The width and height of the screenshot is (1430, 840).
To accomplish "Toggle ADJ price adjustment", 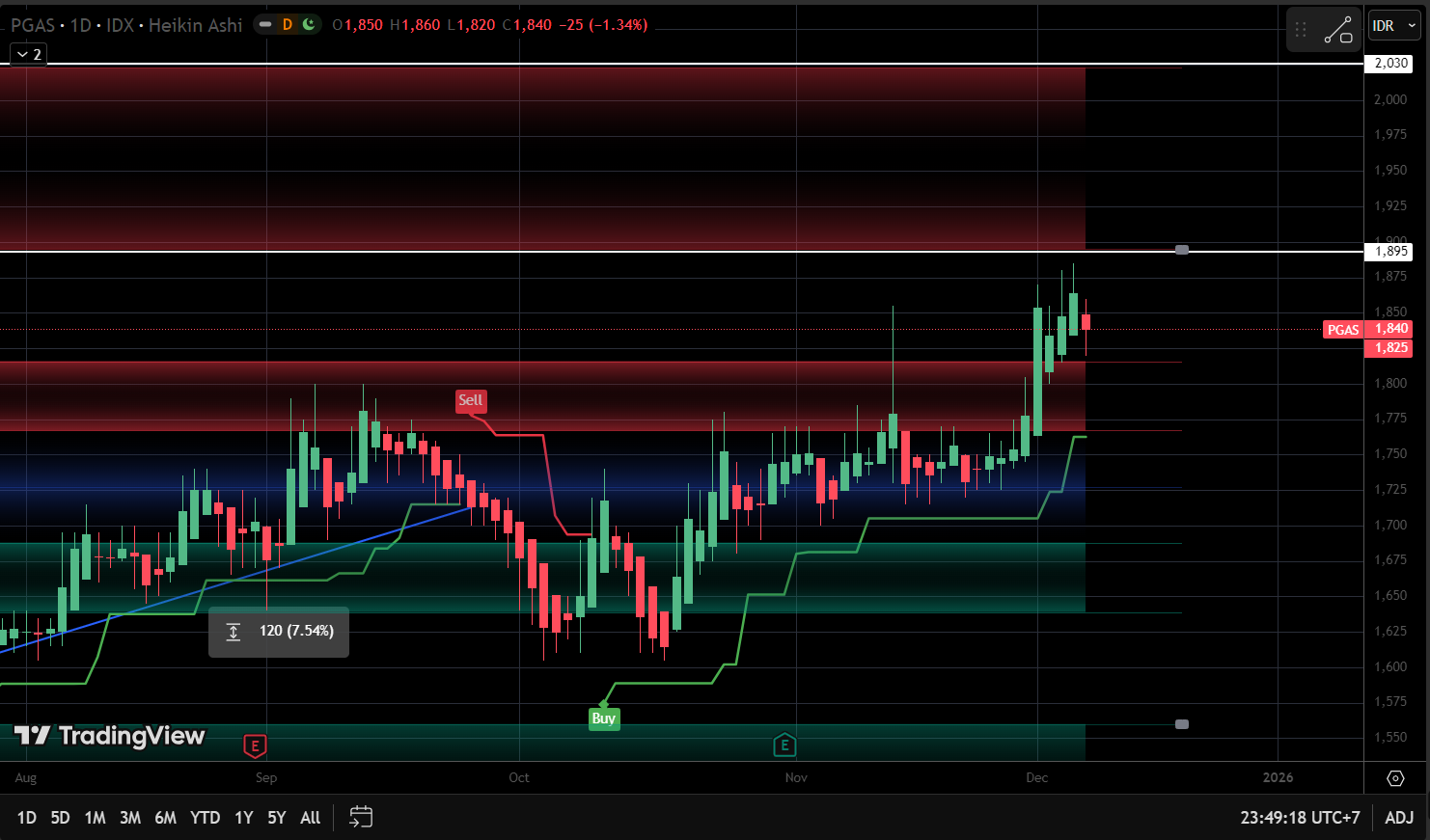I will click(1399, 817).
